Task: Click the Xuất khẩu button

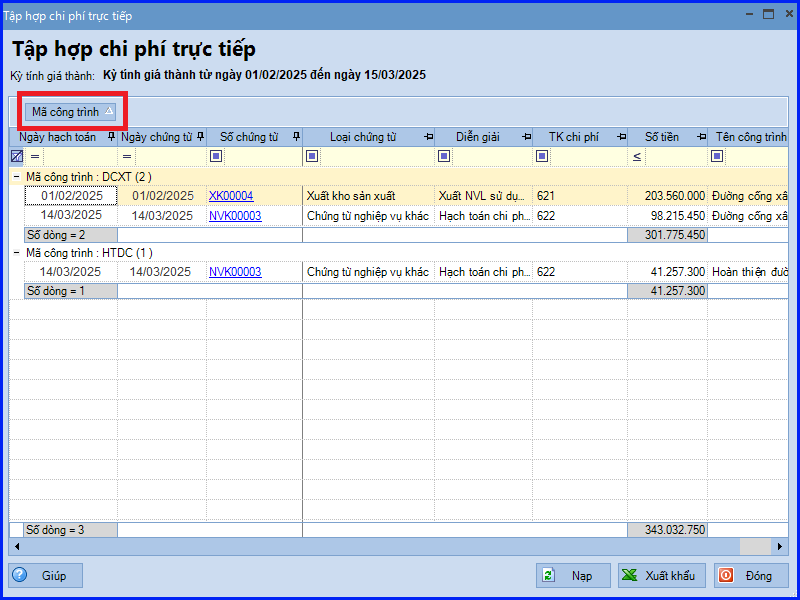Action: (x=660, y=575)
